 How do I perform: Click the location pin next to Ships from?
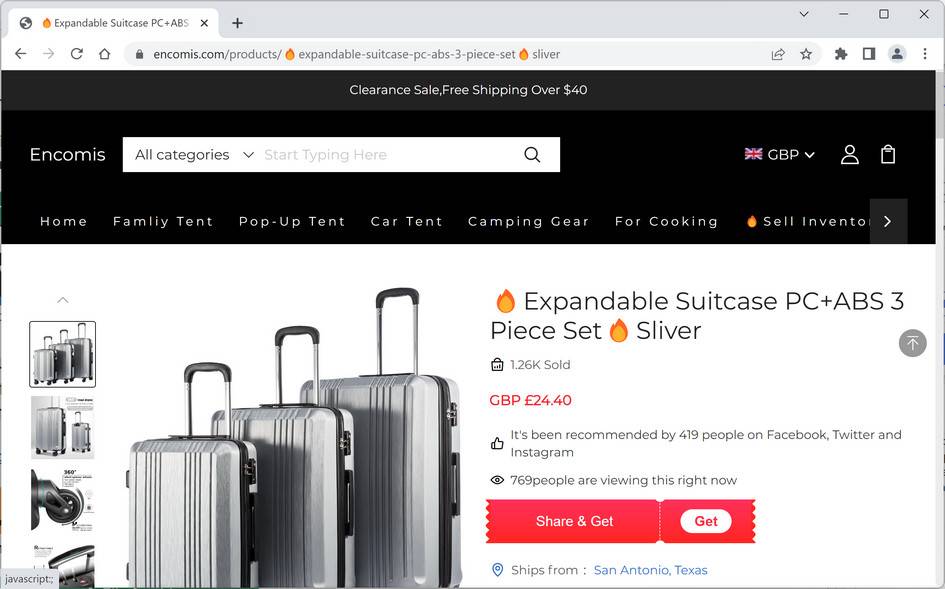click(497, 570)
